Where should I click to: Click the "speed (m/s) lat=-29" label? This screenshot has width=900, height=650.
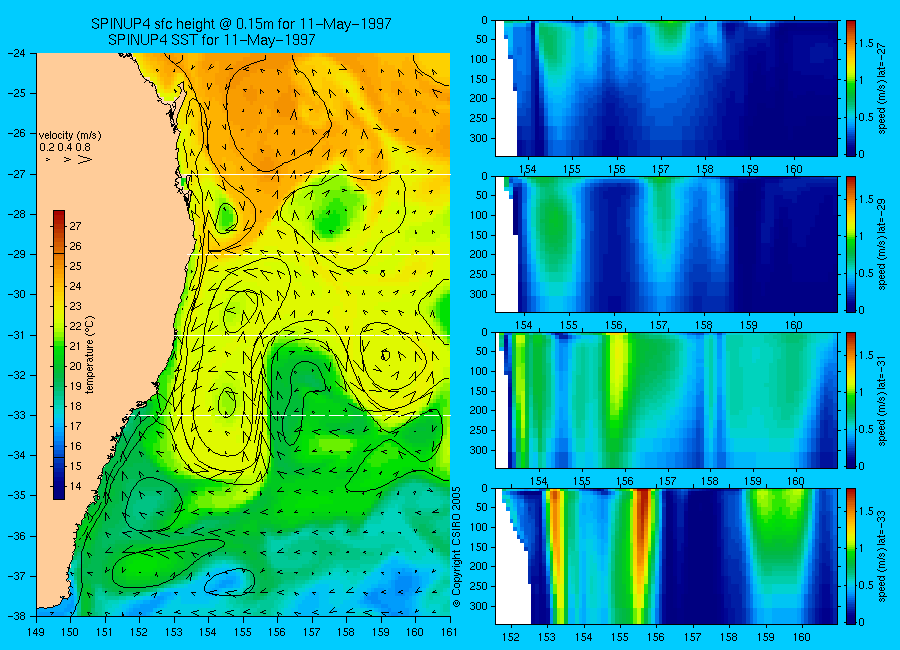[x=883, y=245]
